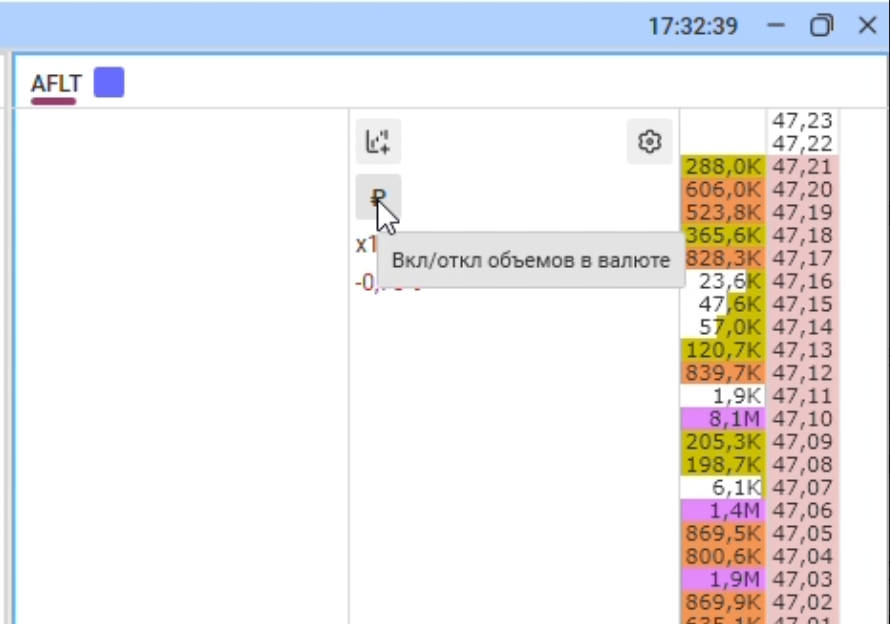Click price level 47,04
The image size is (890, 624).
(802, 556)
